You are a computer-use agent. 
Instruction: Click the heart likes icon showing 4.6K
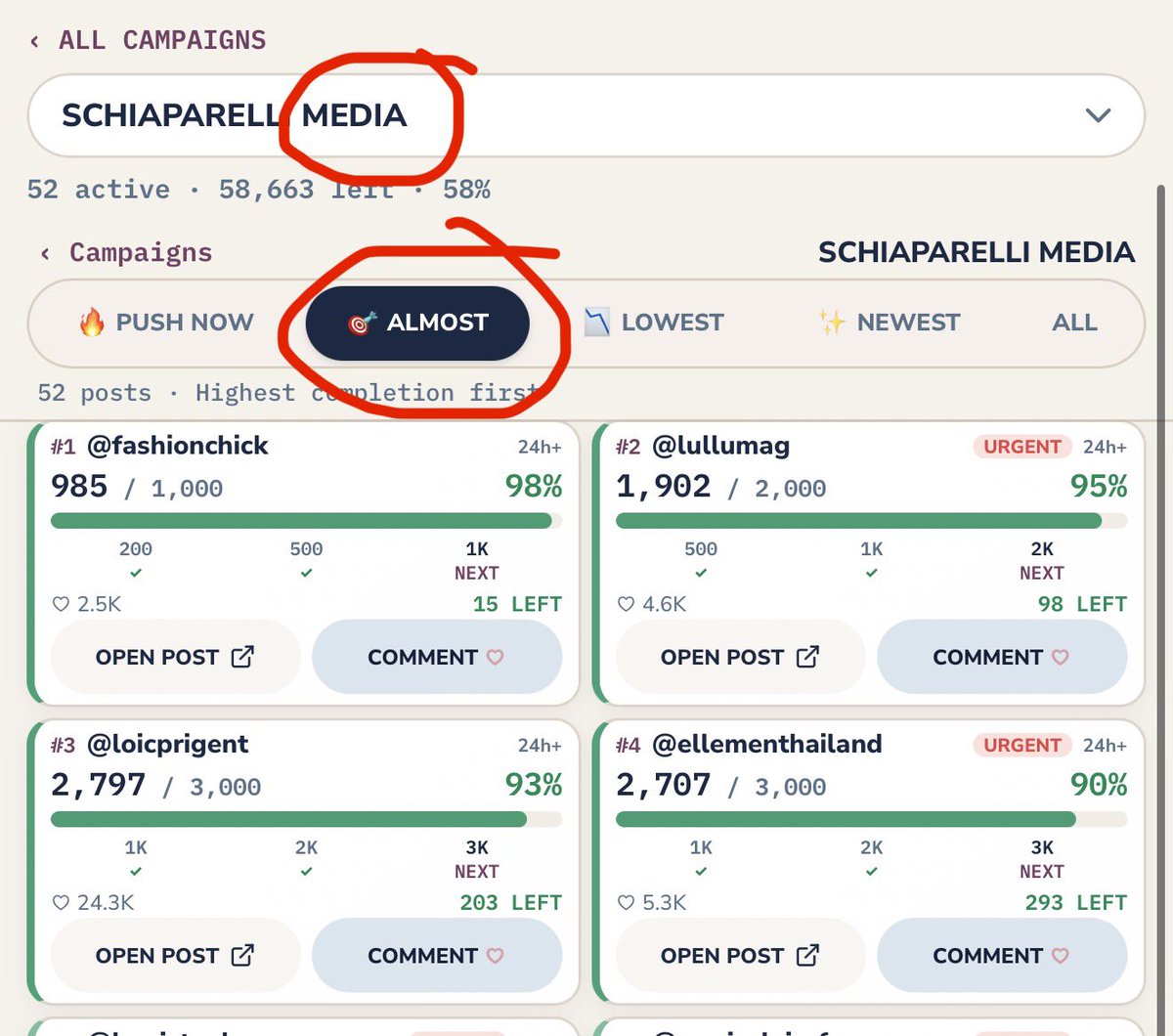pos(627,604)
